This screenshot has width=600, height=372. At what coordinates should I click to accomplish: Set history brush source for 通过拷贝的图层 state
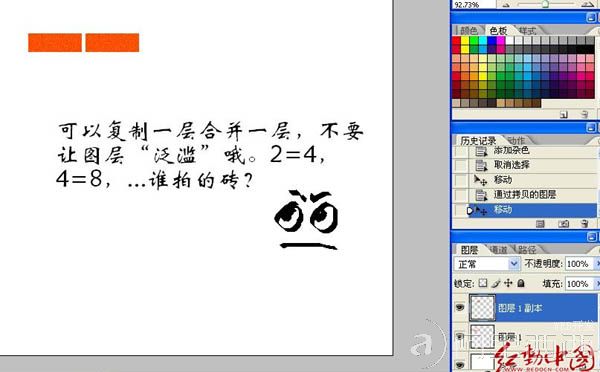pos(460,195)
